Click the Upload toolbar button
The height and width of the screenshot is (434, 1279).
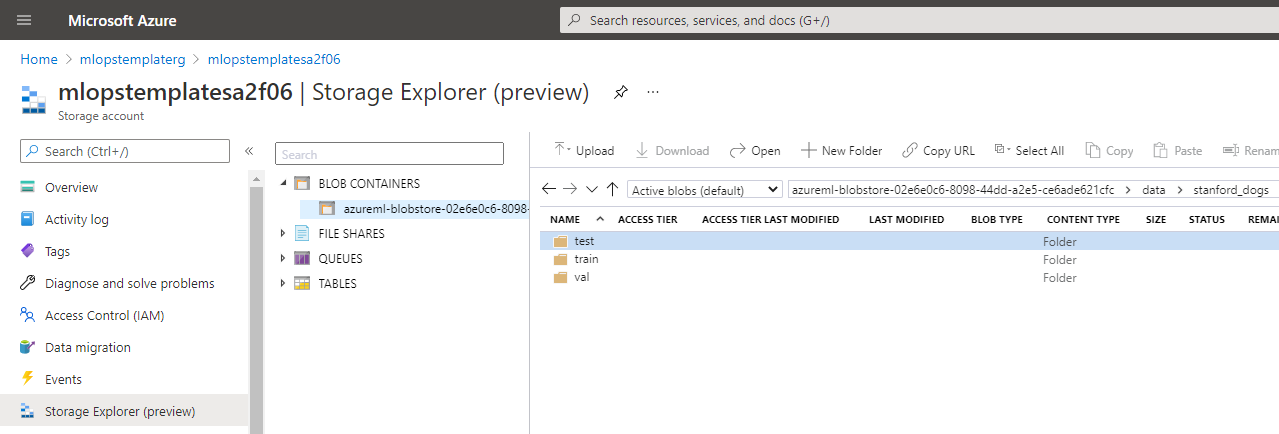(584, 150)
